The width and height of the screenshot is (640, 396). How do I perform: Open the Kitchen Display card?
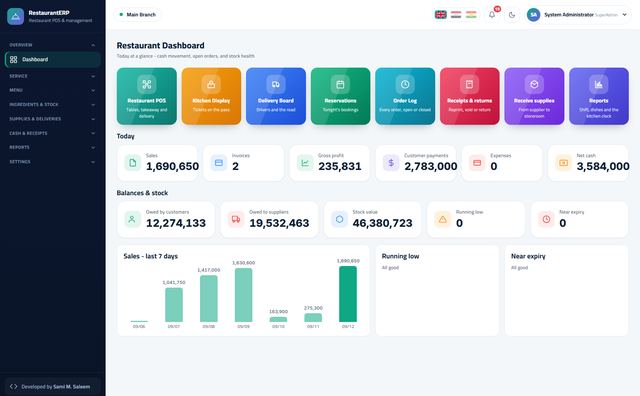[211, 96]
